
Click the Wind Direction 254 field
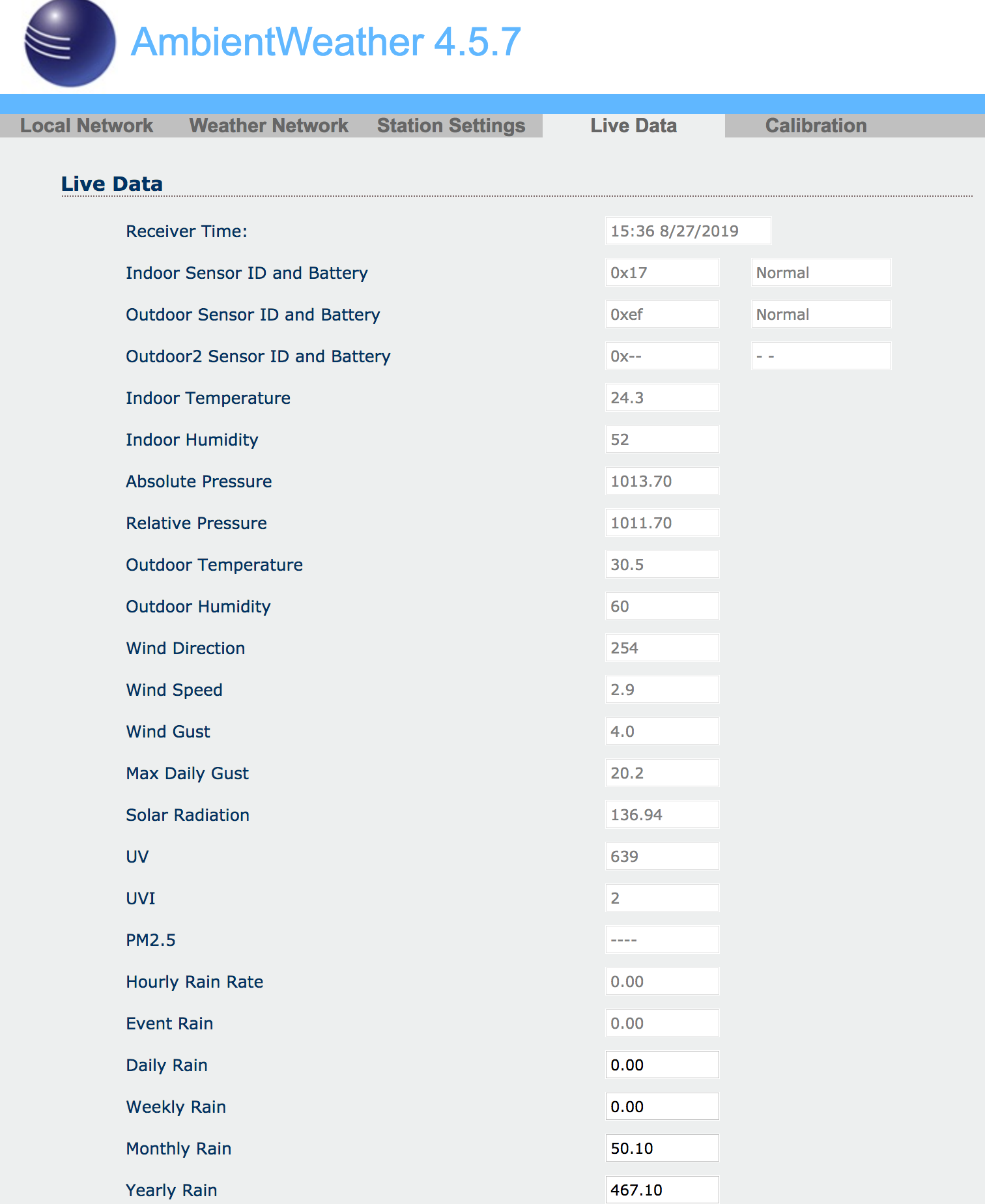coord(662,648)
